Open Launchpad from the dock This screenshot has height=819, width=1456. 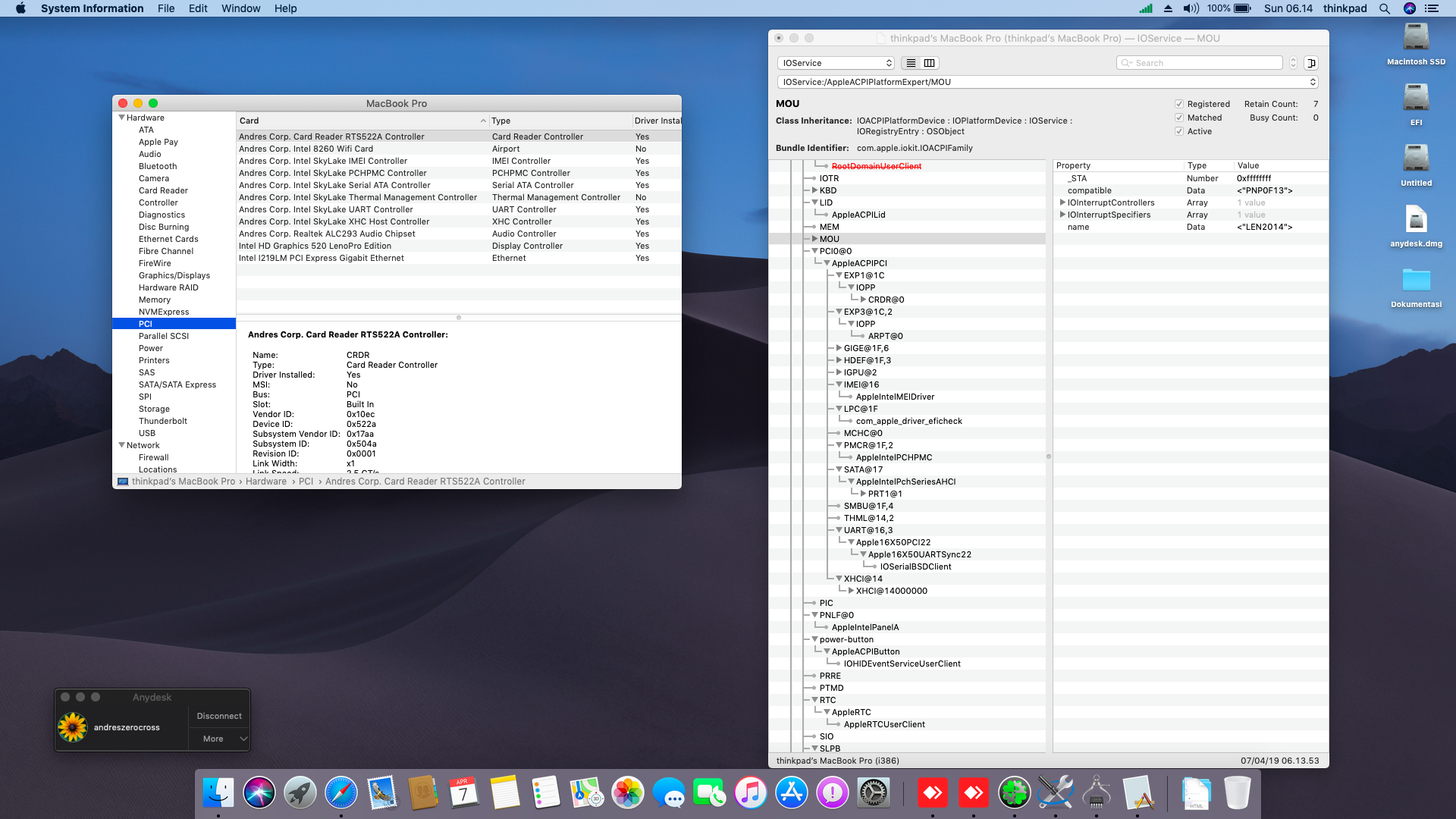[300, 793]
